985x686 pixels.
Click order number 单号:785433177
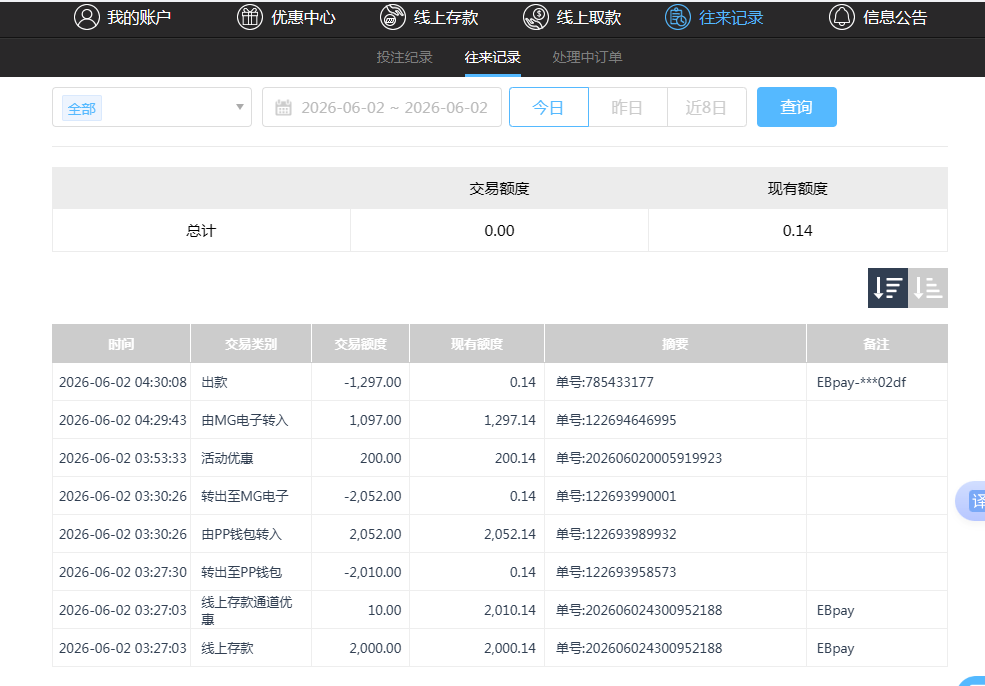click(x=604, y=382)
